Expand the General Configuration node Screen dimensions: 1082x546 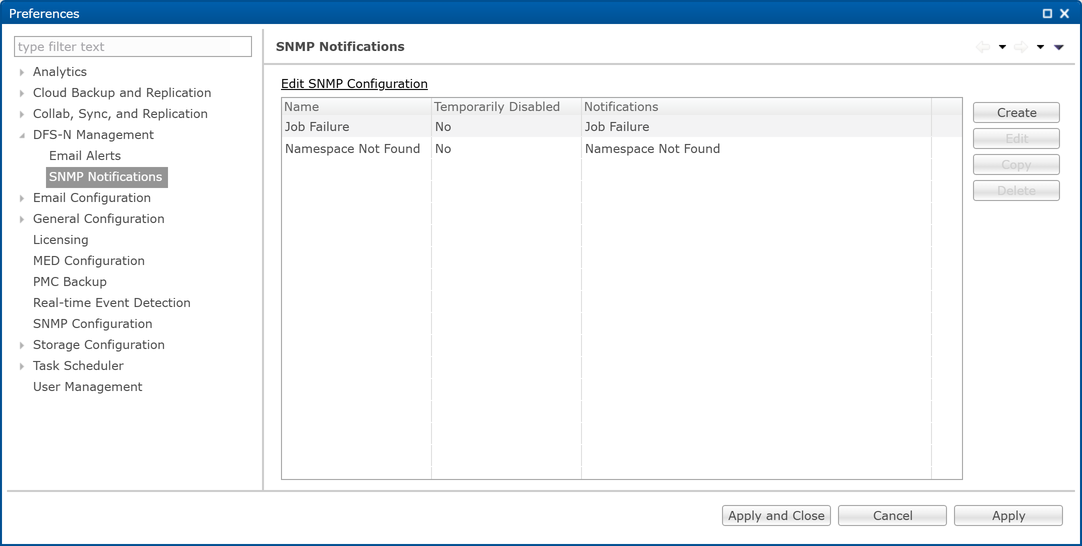pyautogui.click(x=23, y=219)
